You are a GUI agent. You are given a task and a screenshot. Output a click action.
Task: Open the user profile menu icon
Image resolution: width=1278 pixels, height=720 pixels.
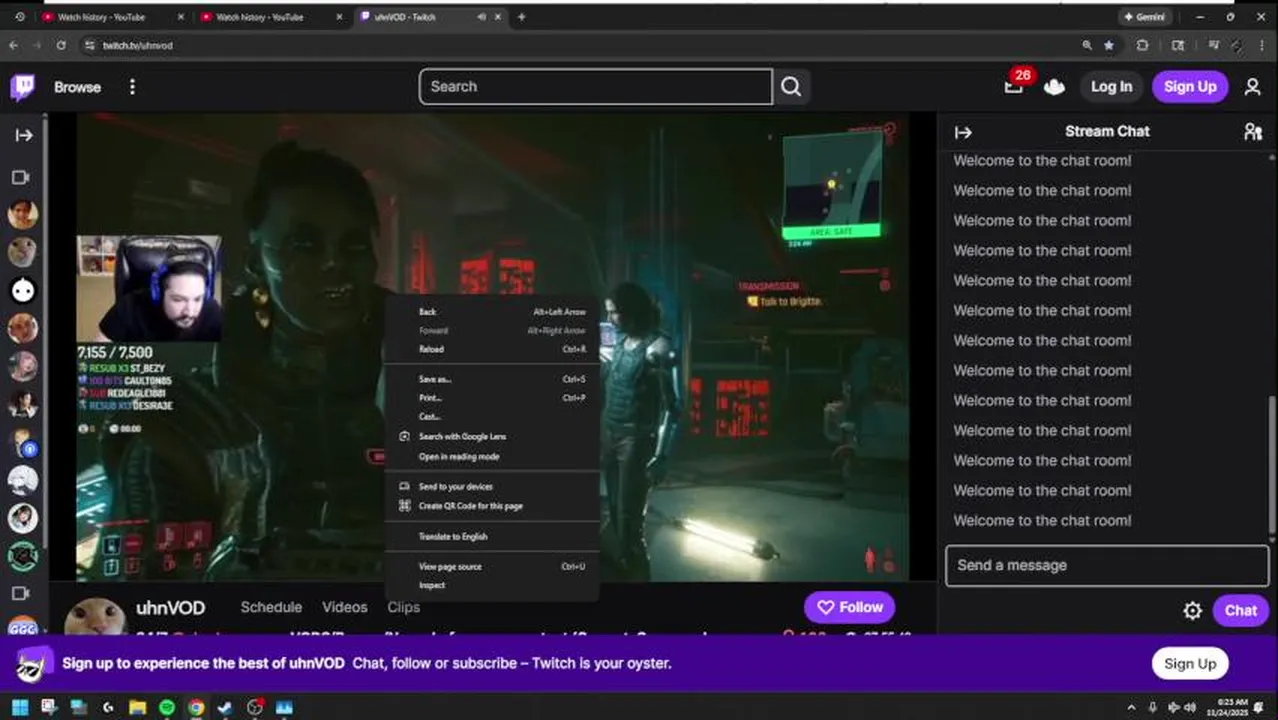point(1252,87)
